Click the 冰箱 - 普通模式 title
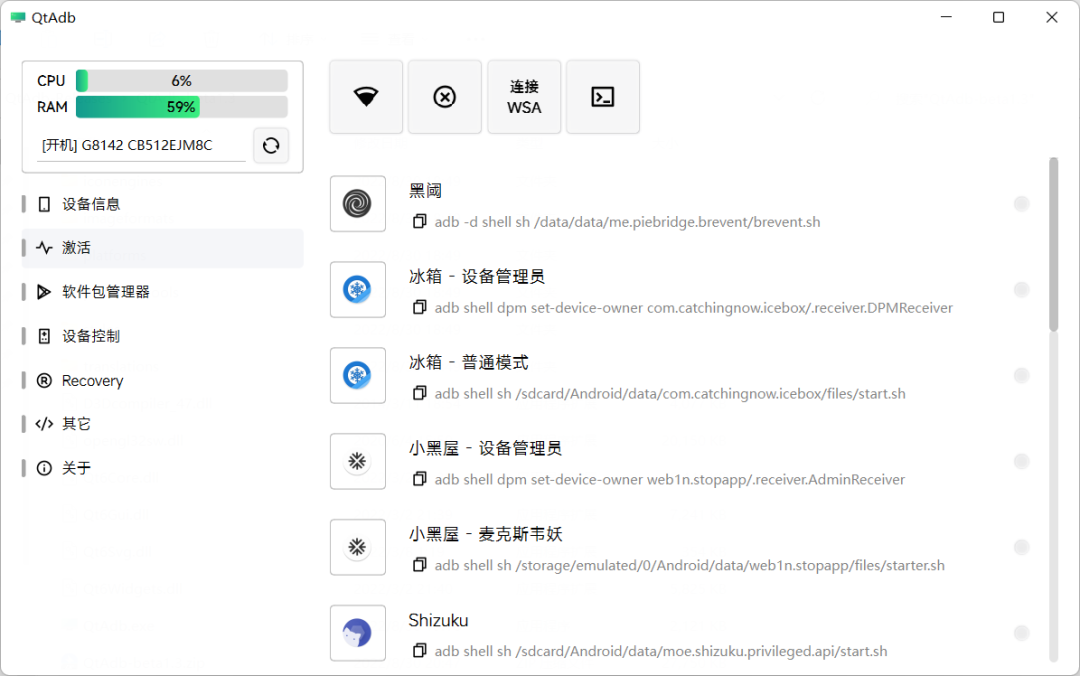Screen dimensions: 1080x676 pyautogui.click(x=468, y=362)
